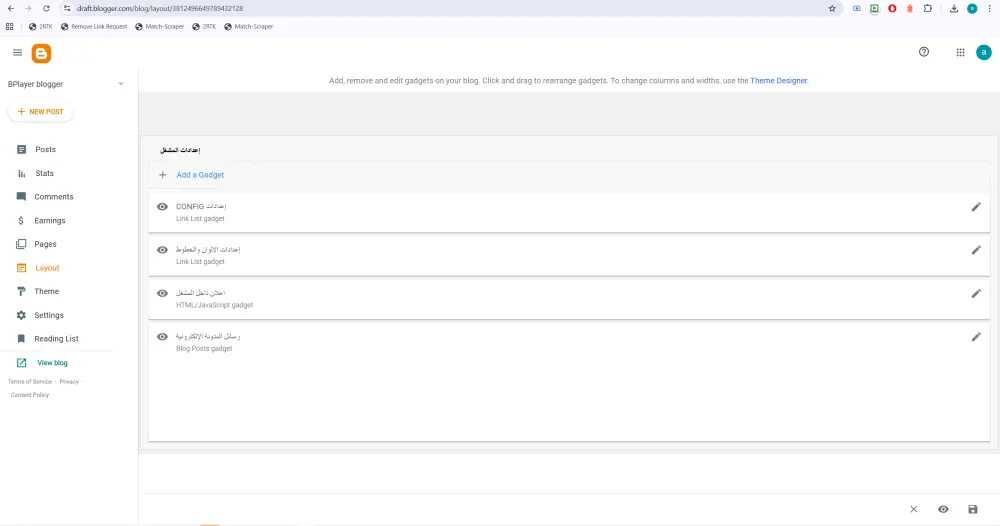Open the Privacy link
1000x526 pixels.
69,382
